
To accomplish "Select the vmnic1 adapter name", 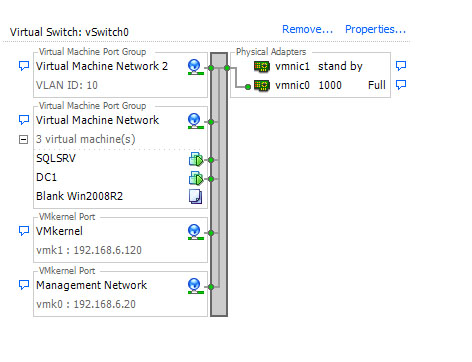I will [292, 66].
